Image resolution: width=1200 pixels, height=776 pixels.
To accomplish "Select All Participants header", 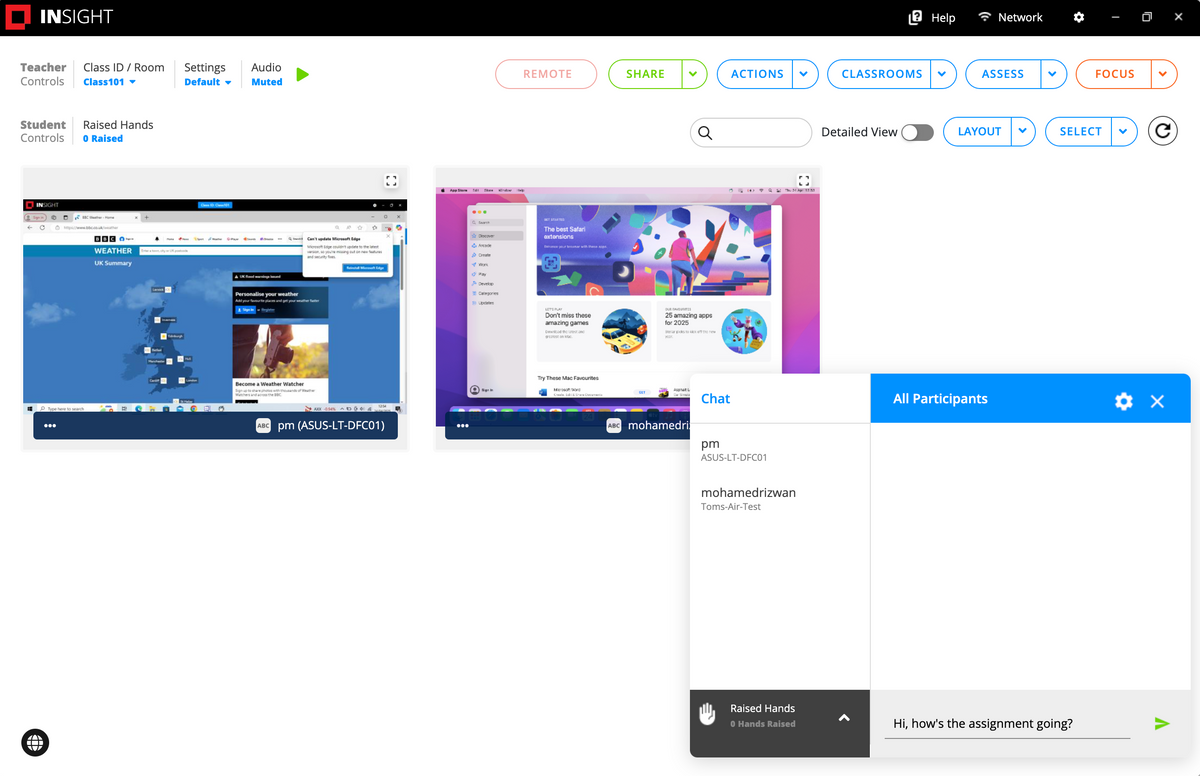I will pyautogui.click(x=940, y=398).
